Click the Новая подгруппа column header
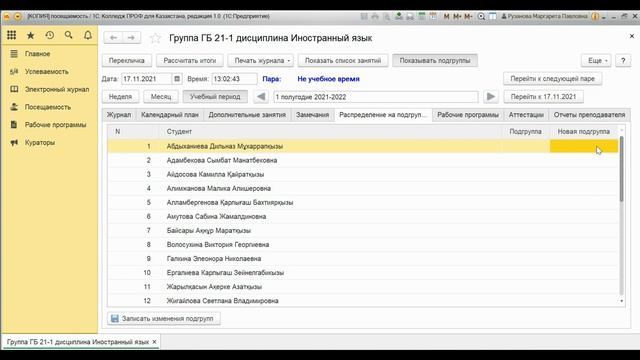640x360 pixels. click(x=583, y=131)
